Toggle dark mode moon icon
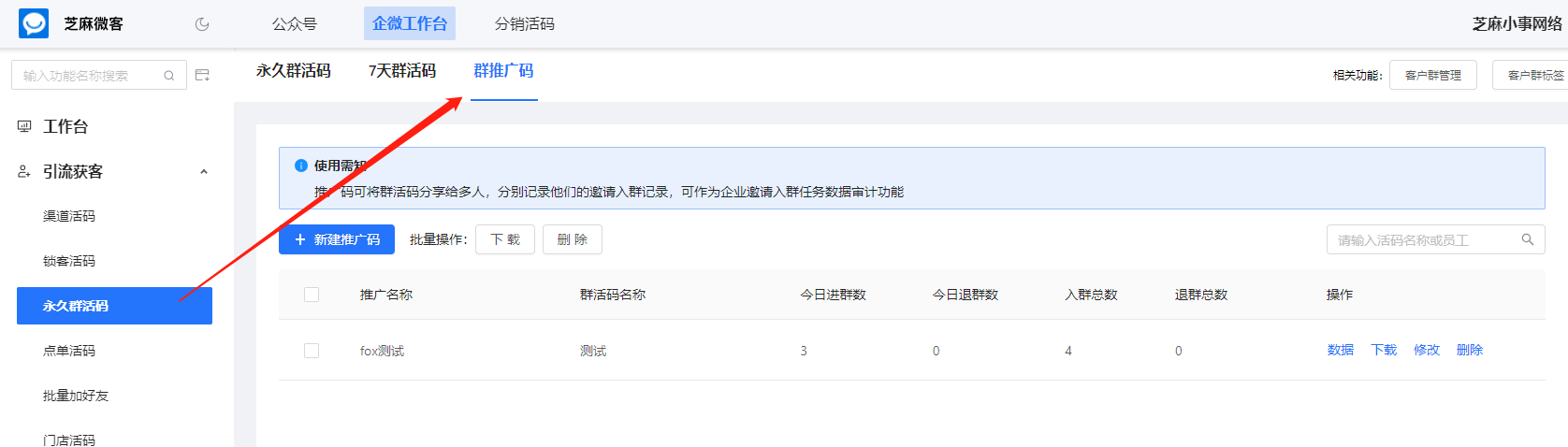 click(x=202, y=24)
